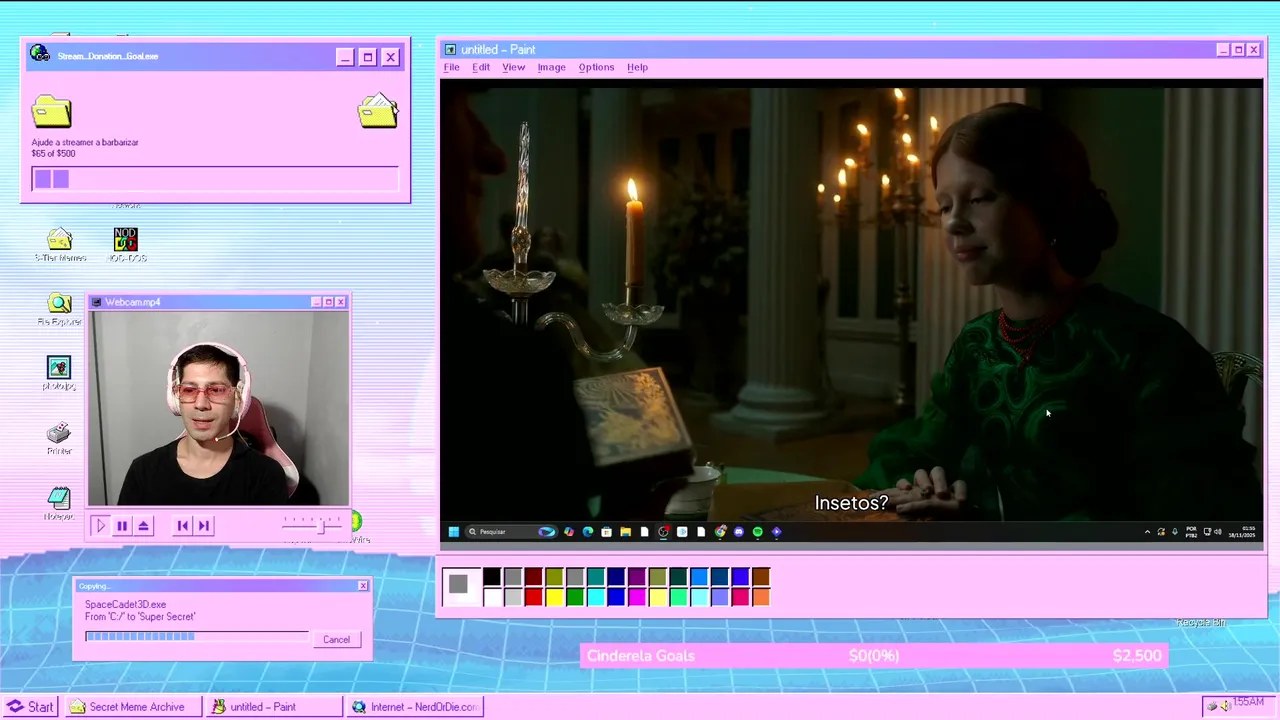This screenshot has width=1280, height=720.
Task: Cancel the SpaceCadet3D.exe copy
Action: [336, 640]
